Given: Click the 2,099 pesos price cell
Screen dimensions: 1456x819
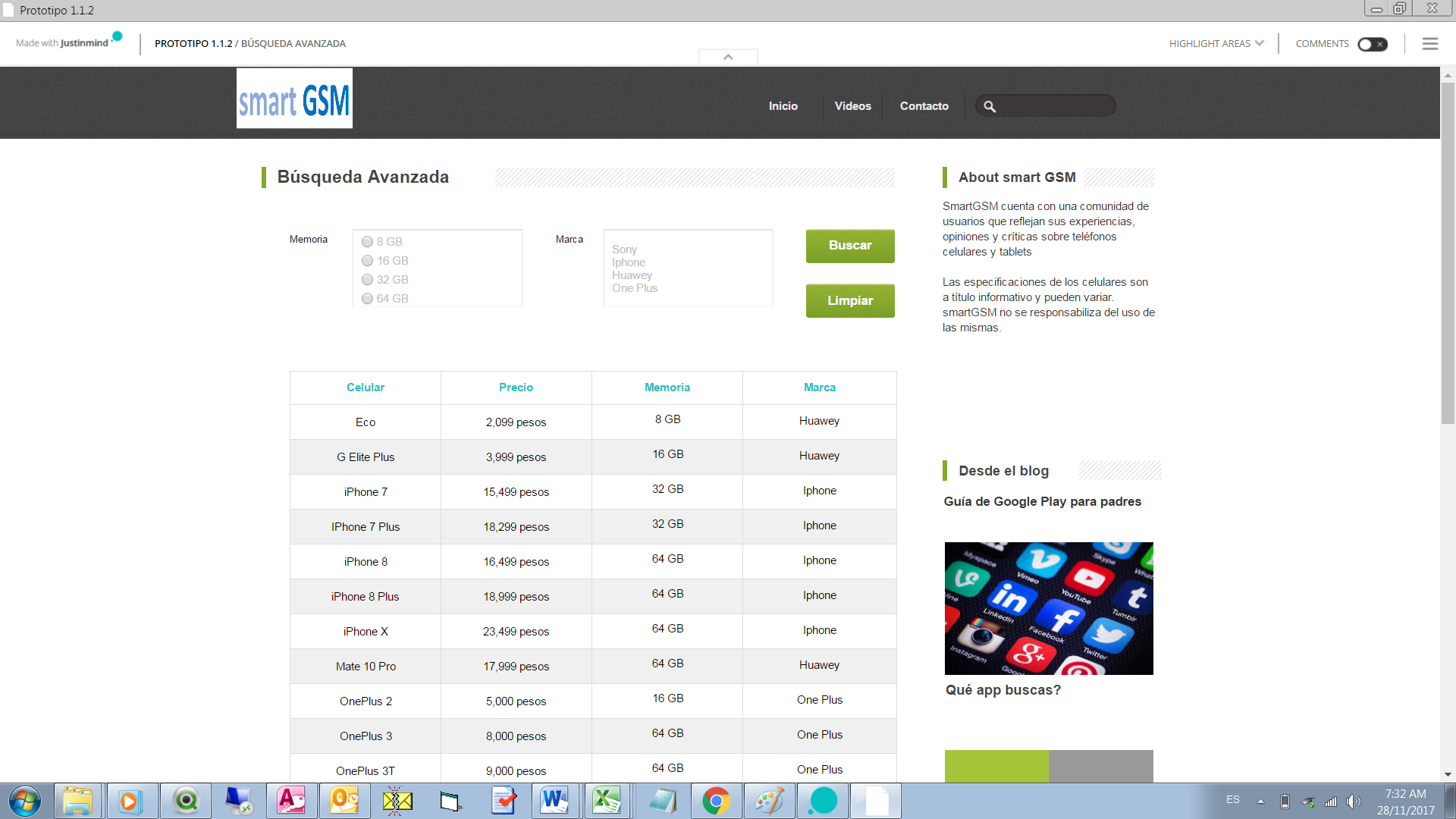Looking at the screenshot, I should point(516,422).
